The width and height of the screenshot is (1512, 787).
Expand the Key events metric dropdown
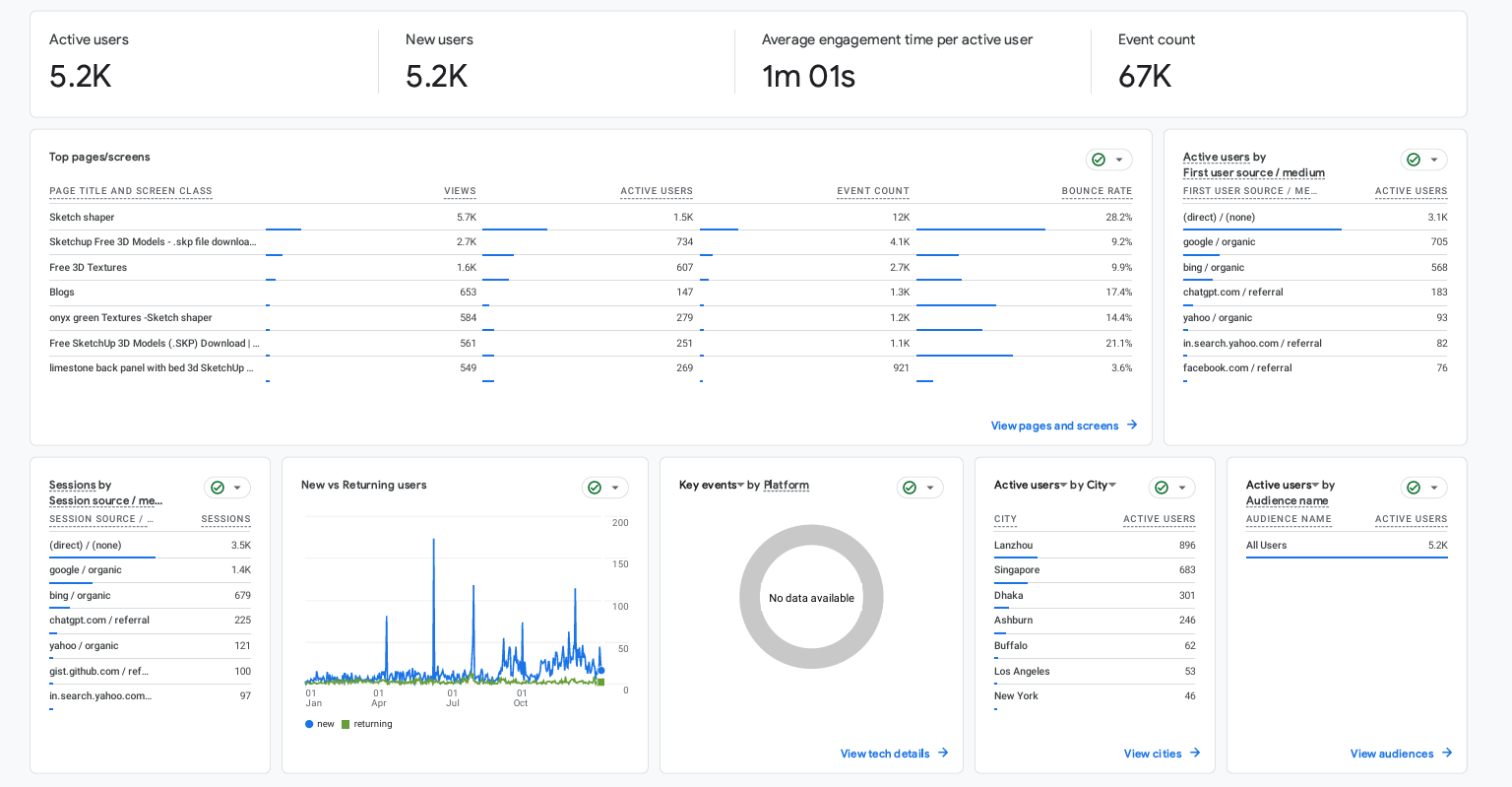tap(740, 485)
